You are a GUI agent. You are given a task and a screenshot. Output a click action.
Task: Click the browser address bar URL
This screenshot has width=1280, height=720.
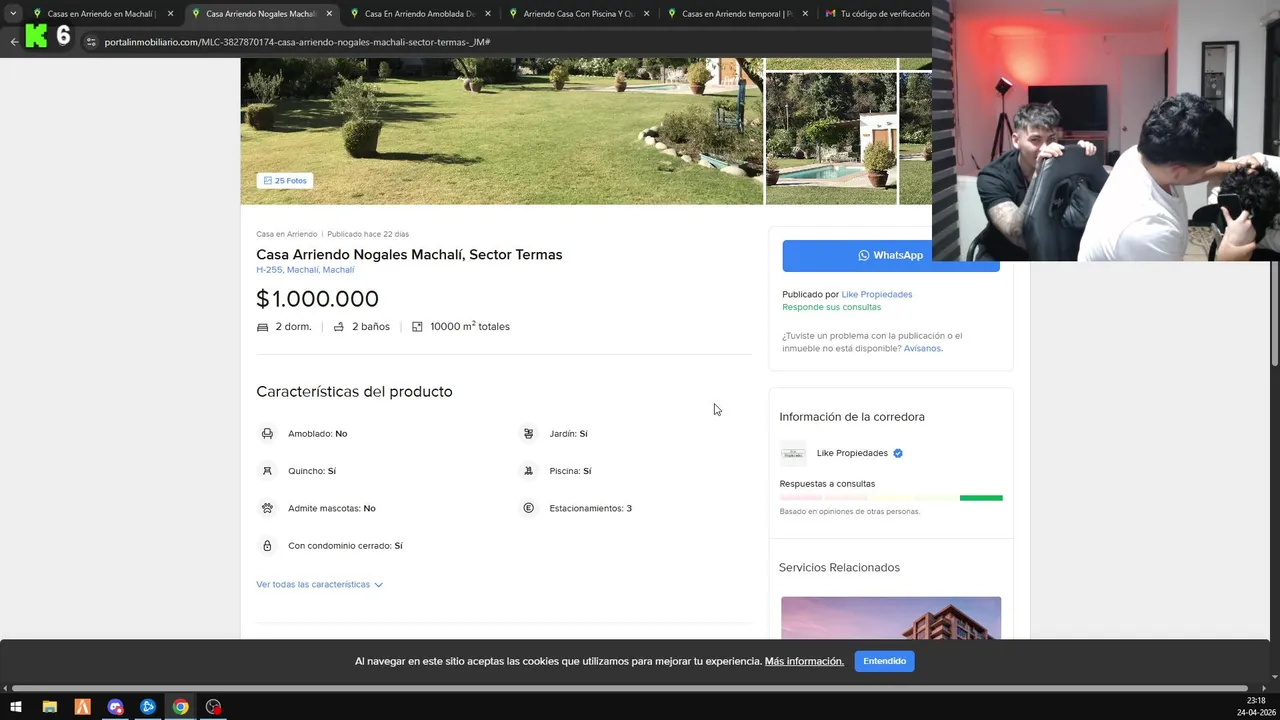297,42
